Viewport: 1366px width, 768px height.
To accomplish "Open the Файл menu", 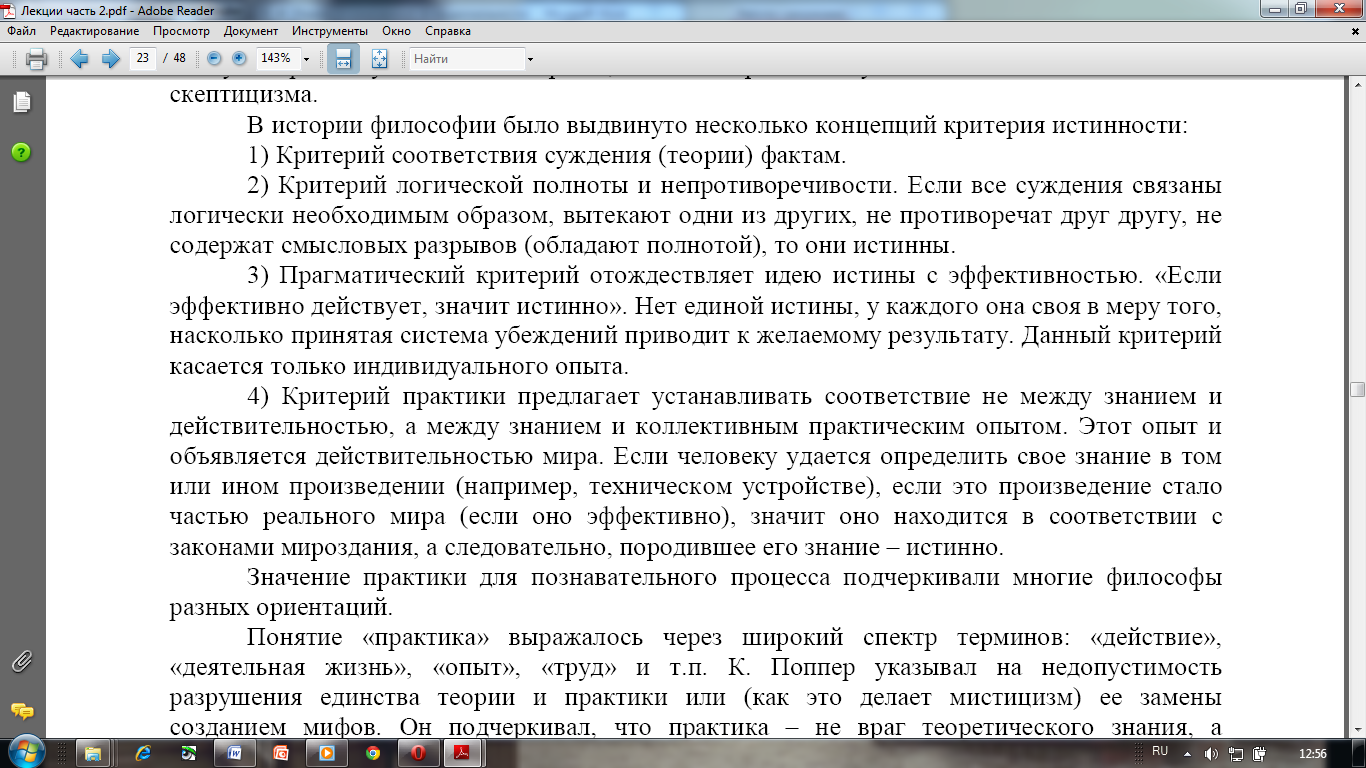I will 22,31.
